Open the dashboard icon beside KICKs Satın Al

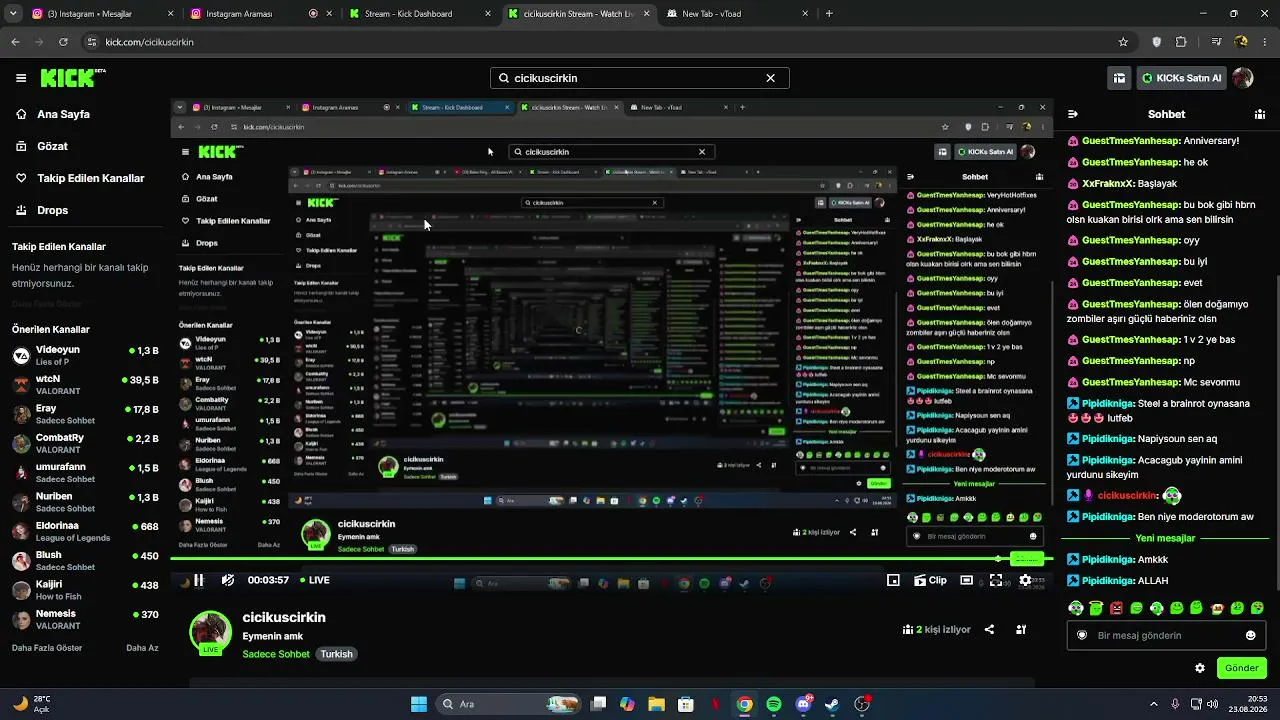click(x=1120, y=78)
